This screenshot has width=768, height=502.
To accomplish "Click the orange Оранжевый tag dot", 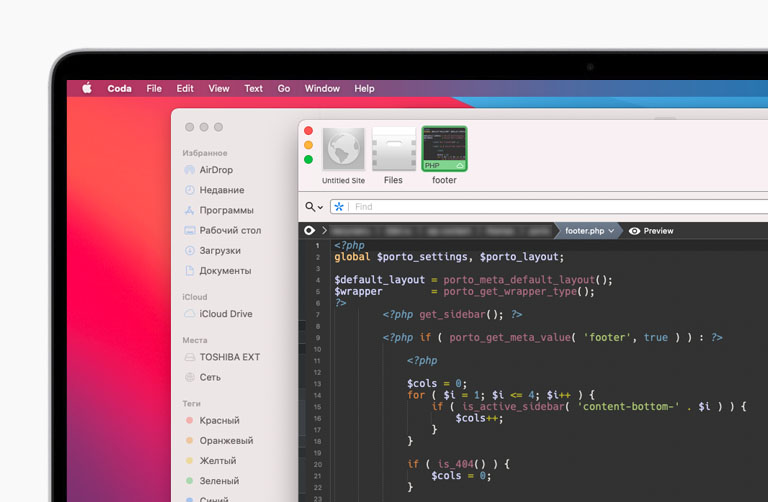I will pos(189,440).
